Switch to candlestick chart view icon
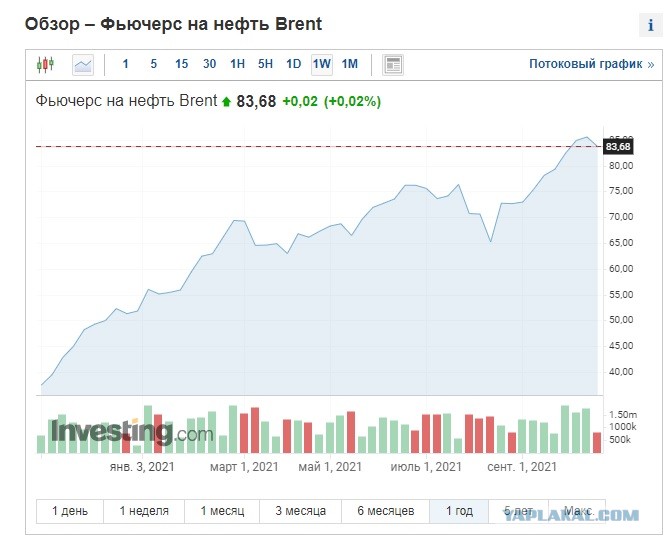 click(x=45, y=64)
